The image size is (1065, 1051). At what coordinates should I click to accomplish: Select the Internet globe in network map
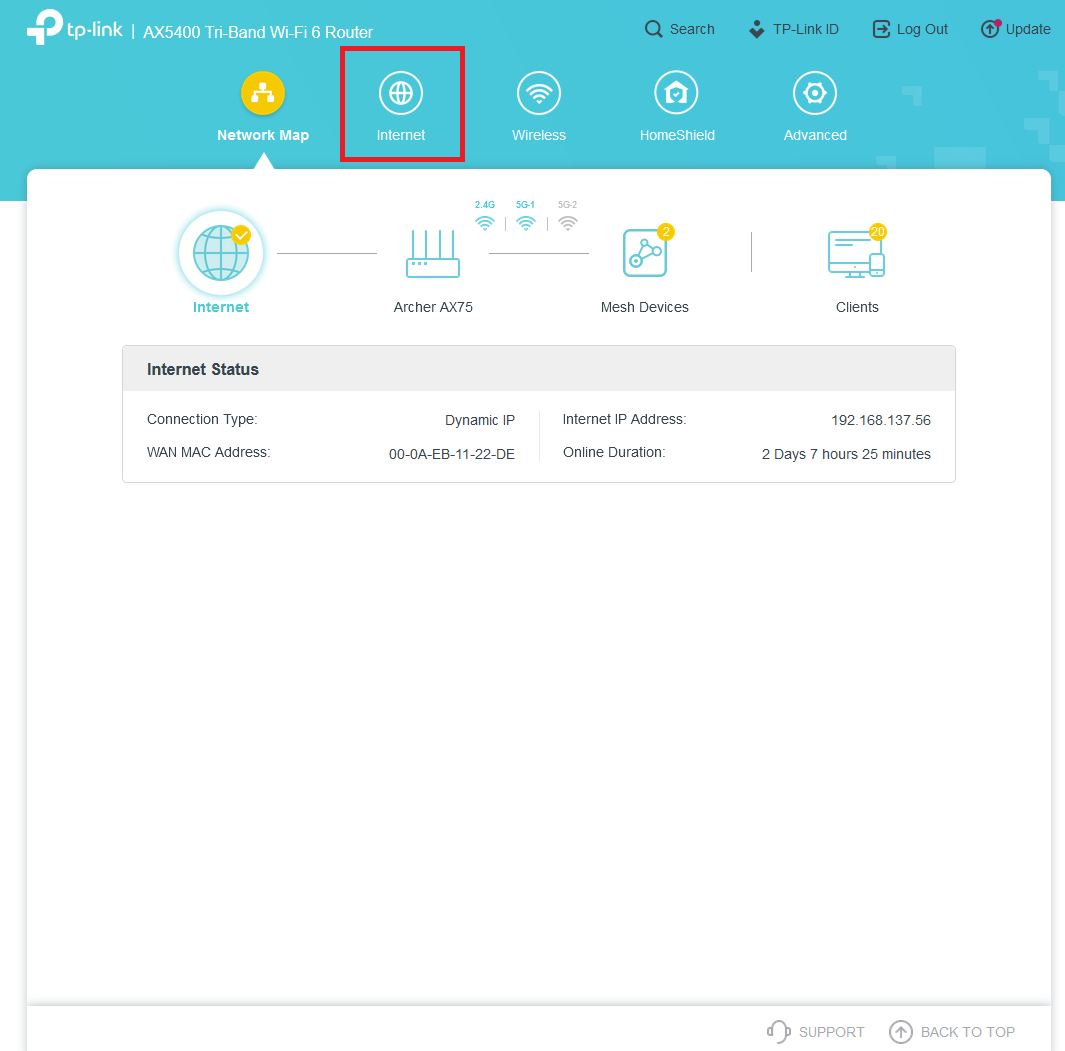point(221,254)
